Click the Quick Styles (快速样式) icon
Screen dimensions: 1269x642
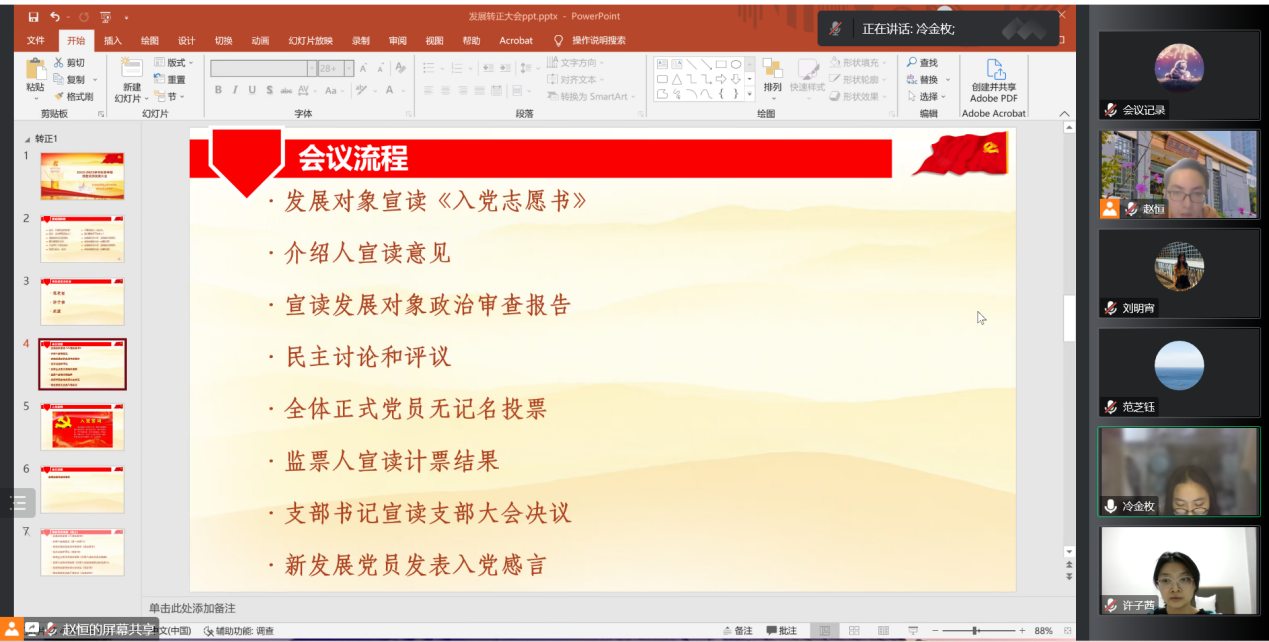point(808,80)
